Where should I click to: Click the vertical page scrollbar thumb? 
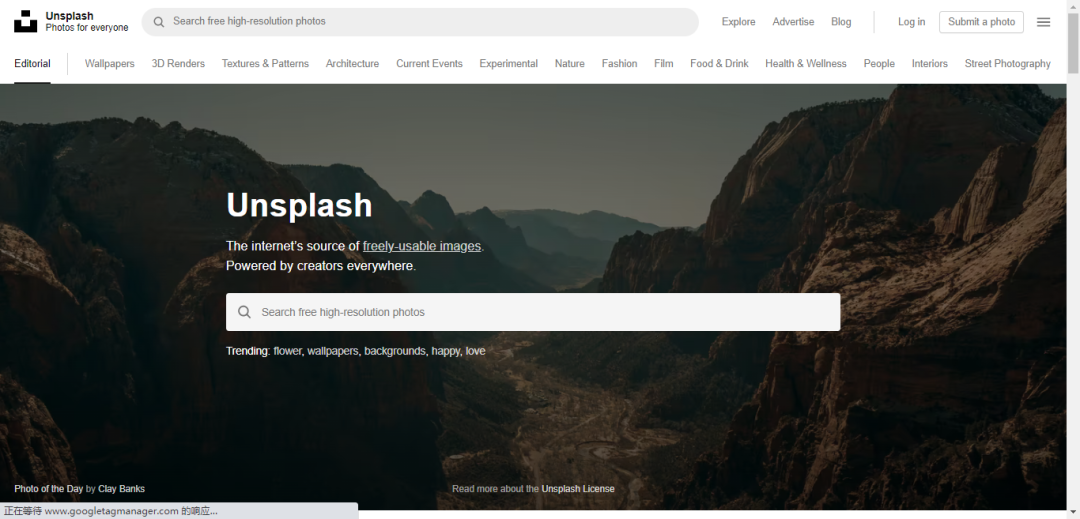coord(1073,43)
